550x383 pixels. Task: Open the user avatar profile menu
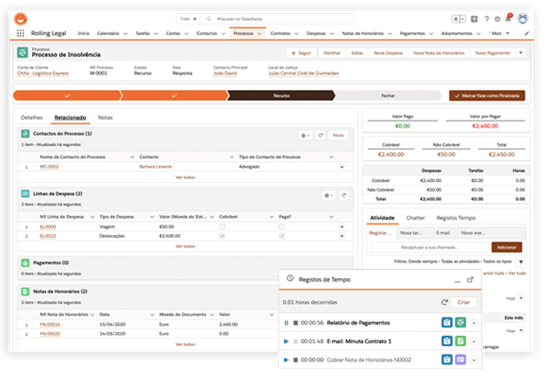tap(523, 19)
